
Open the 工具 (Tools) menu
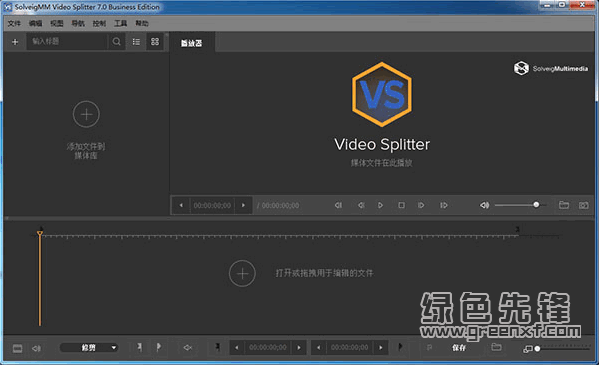tap(121, 23)
